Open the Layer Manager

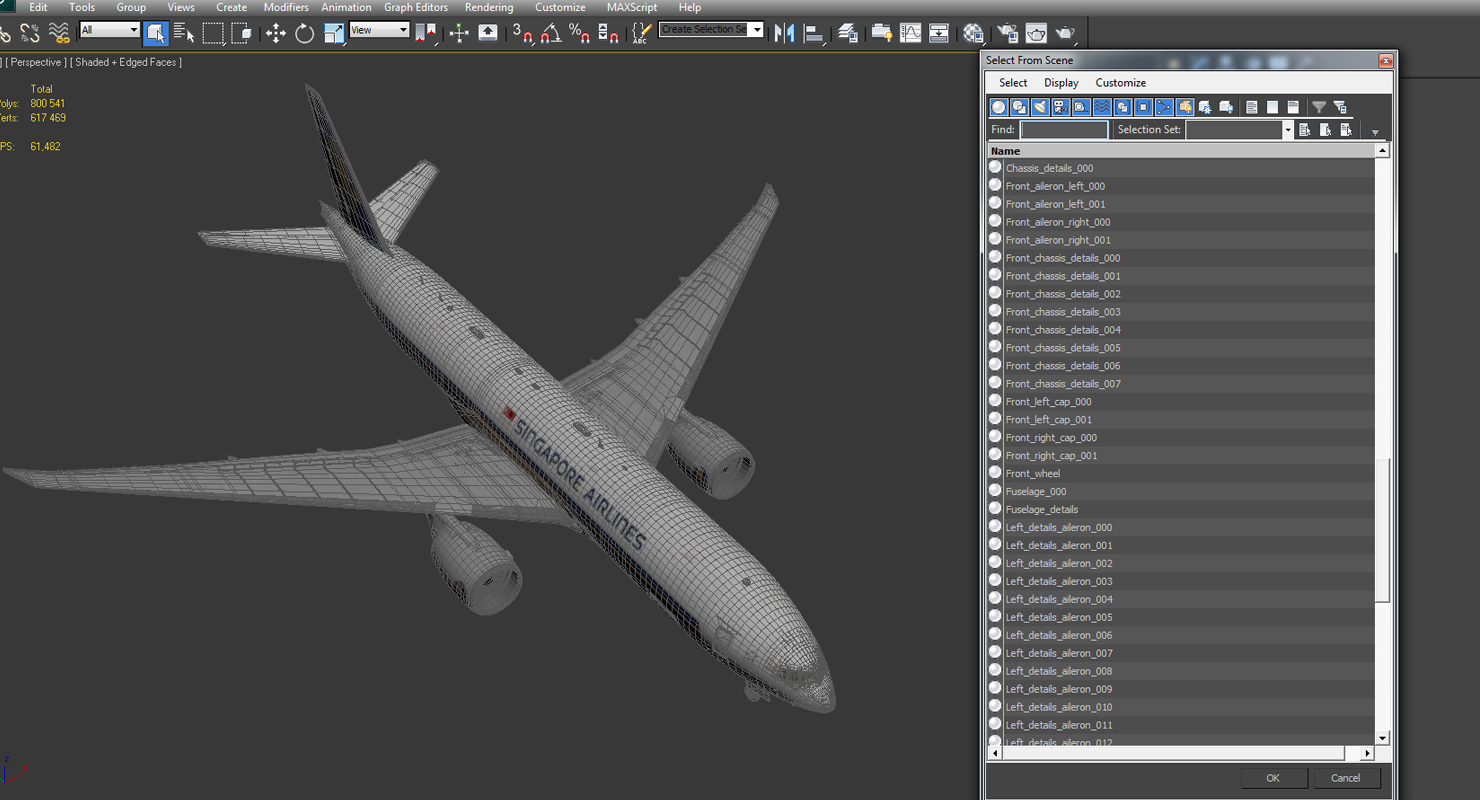coord(848,33)
